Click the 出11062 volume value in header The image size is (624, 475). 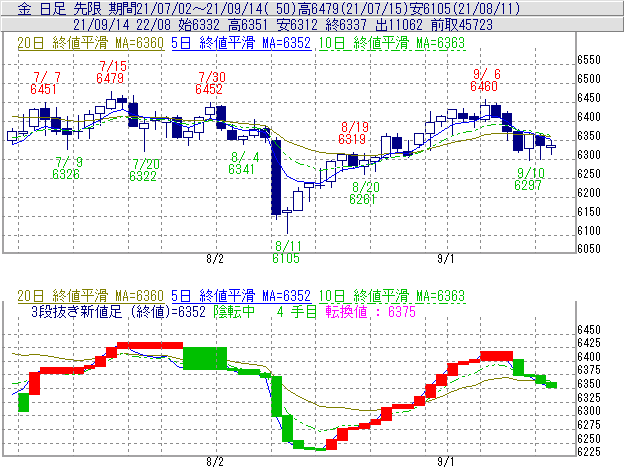click(x=399, y=25)
